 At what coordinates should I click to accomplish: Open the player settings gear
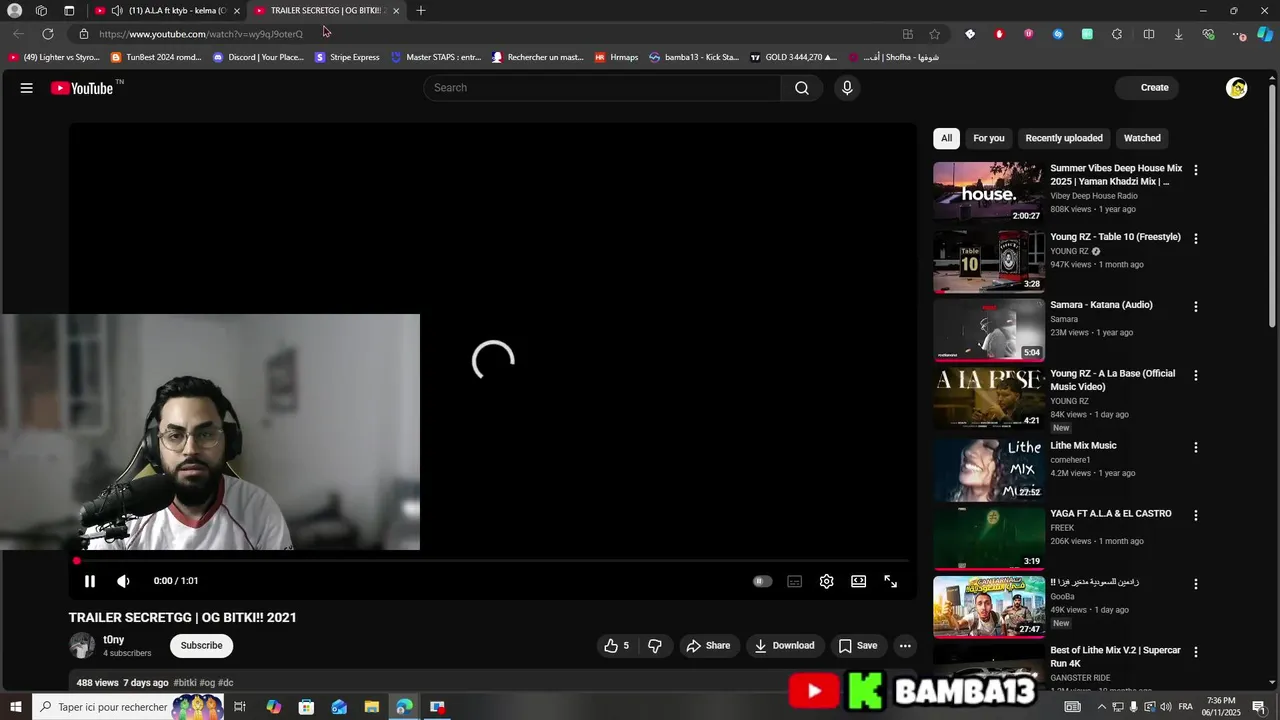coord(827,581)
